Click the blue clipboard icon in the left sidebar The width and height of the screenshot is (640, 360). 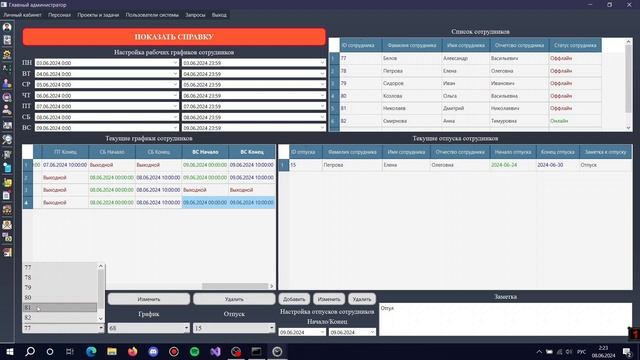pyautogui.click(x=7, y=168)
